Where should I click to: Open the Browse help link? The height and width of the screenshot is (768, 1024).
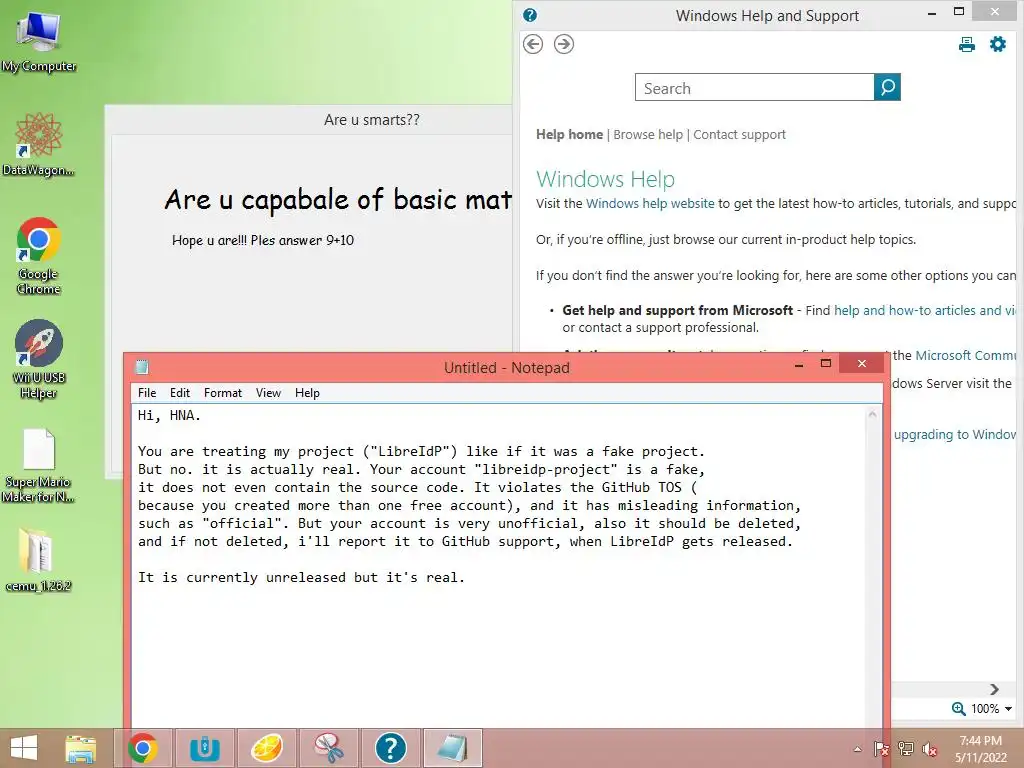pyautogui.click(x=648, y=134)
